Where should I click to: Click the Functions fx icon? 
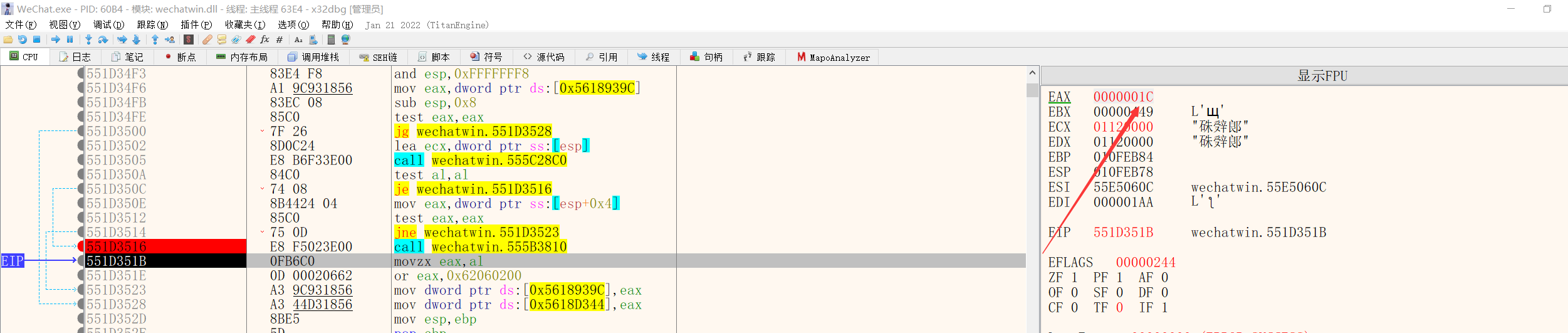pos(265,40)
